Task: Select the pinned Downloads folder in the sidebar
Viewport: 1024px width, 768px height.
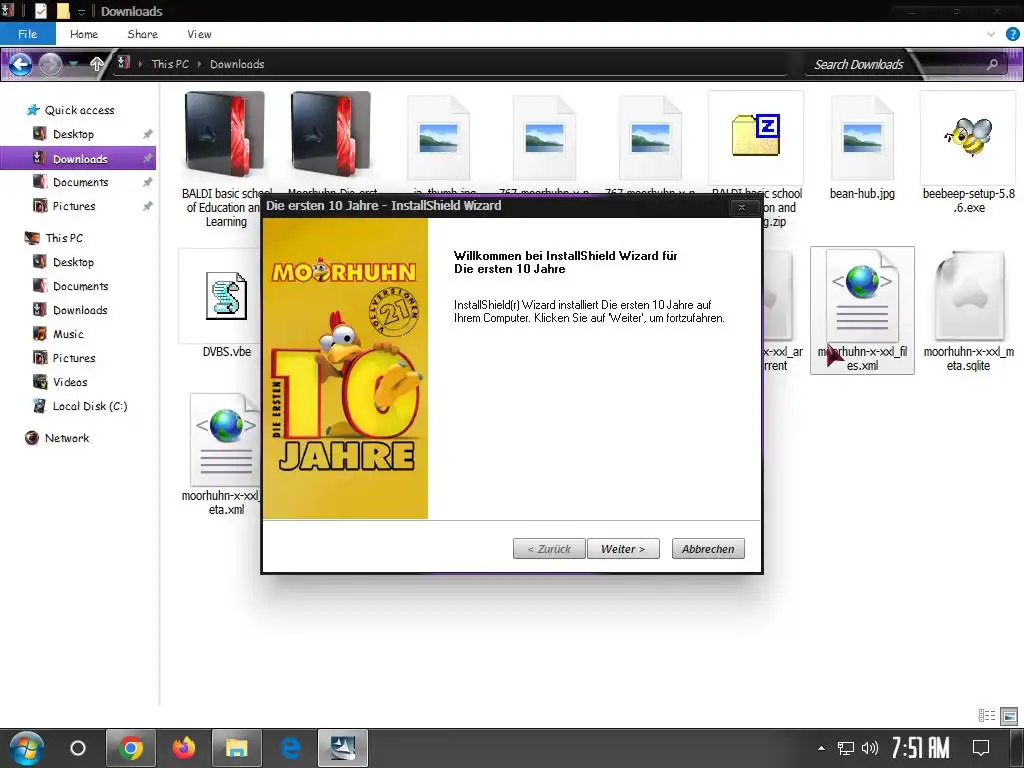Action: pos(78,159)
